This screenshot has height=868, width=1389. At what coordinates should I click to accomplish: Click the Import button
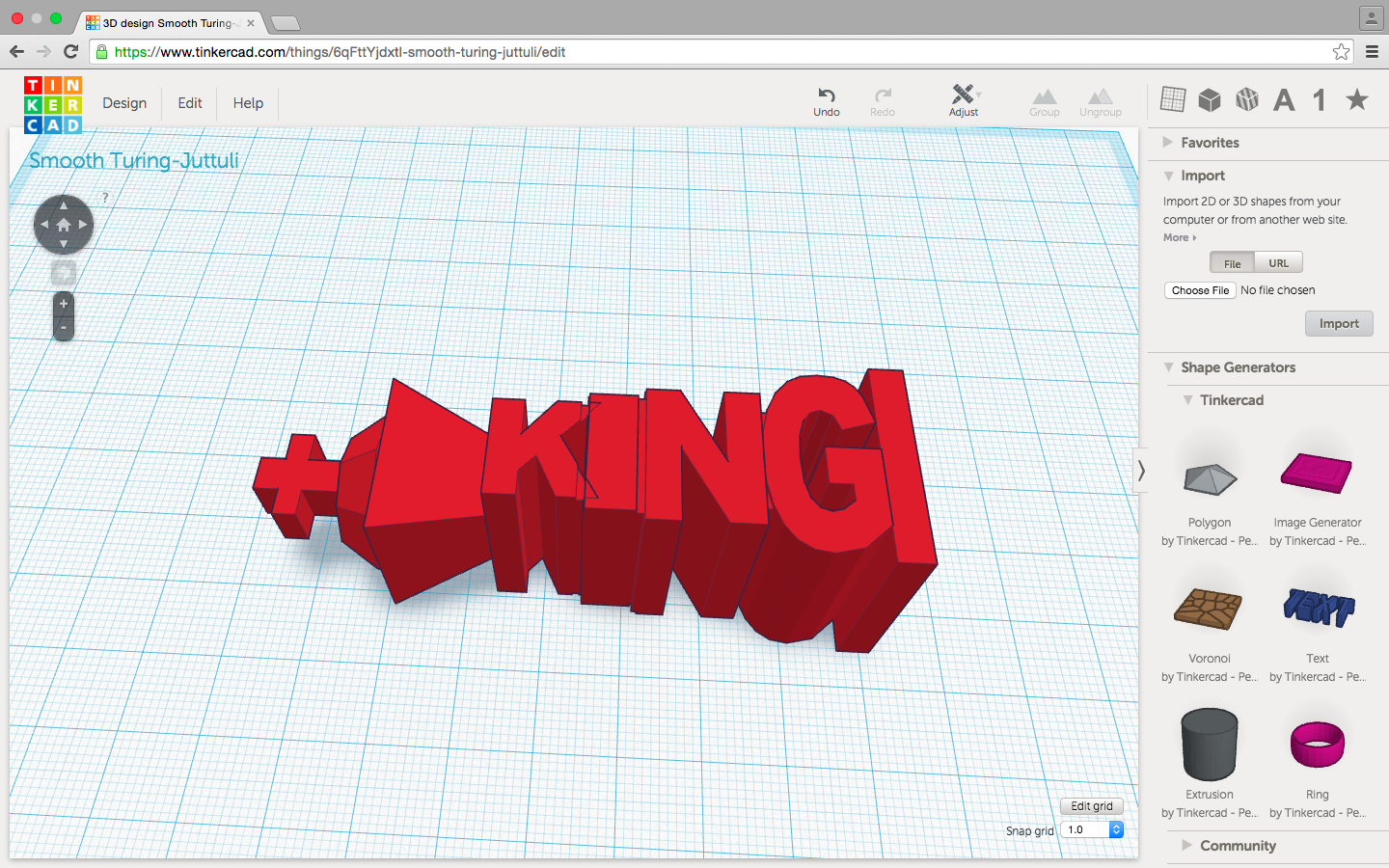tap(1339, 324)
